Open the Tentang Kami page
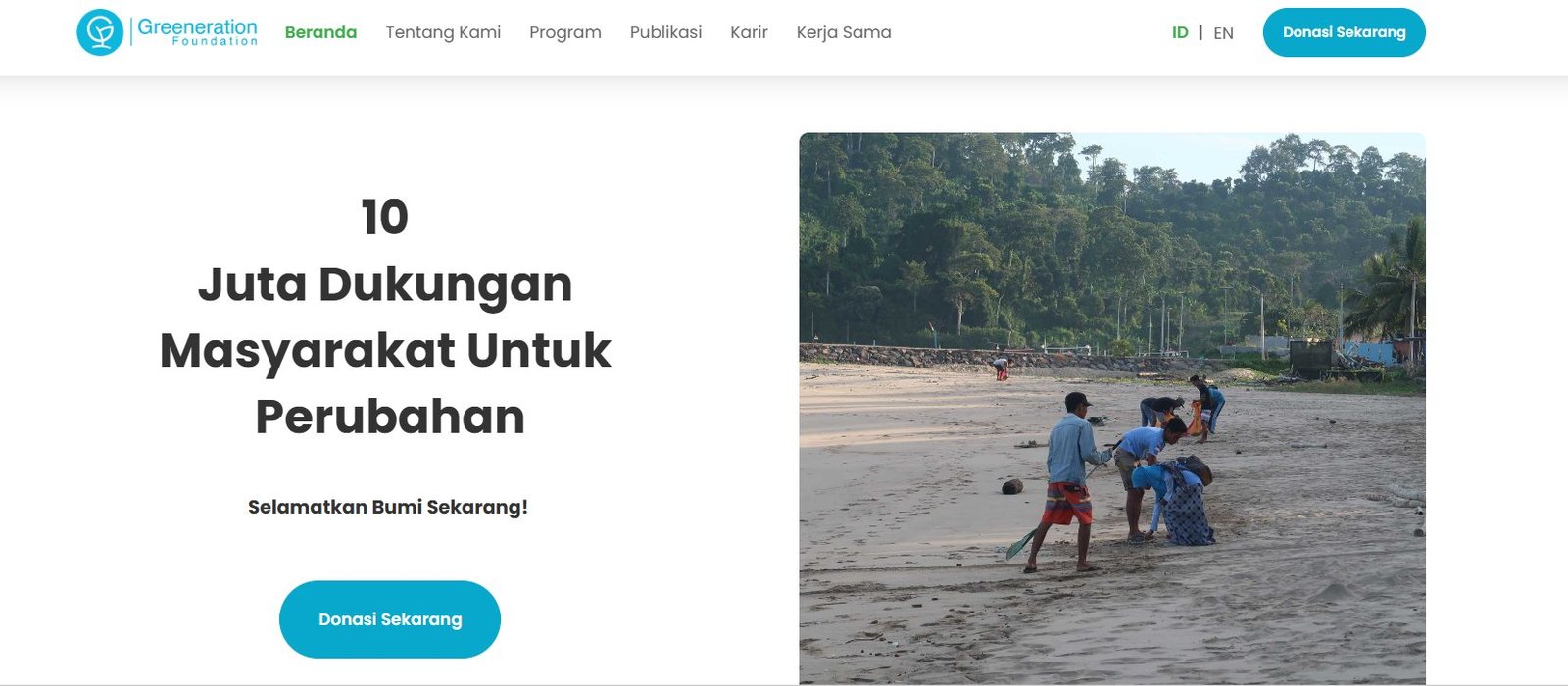The image size is (1568, 686). (443, 32)
